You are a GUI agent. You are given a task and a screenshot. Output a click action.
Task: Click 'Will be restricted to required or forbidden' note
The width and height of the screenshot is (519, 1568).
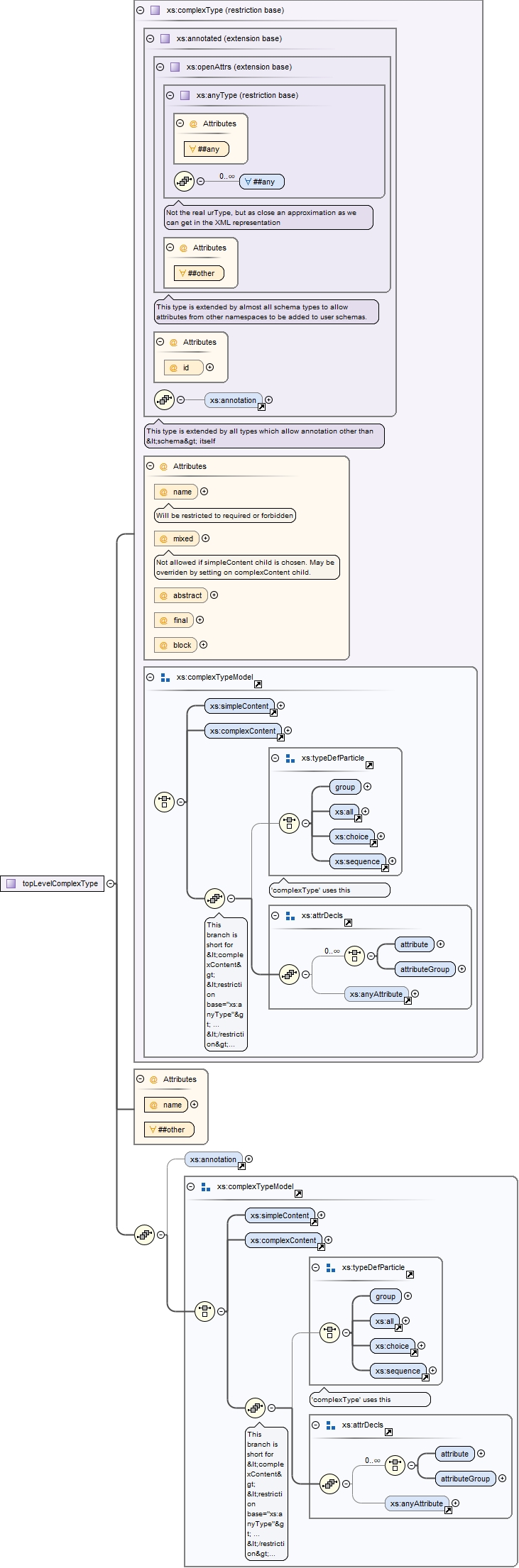tap(225, 516)
